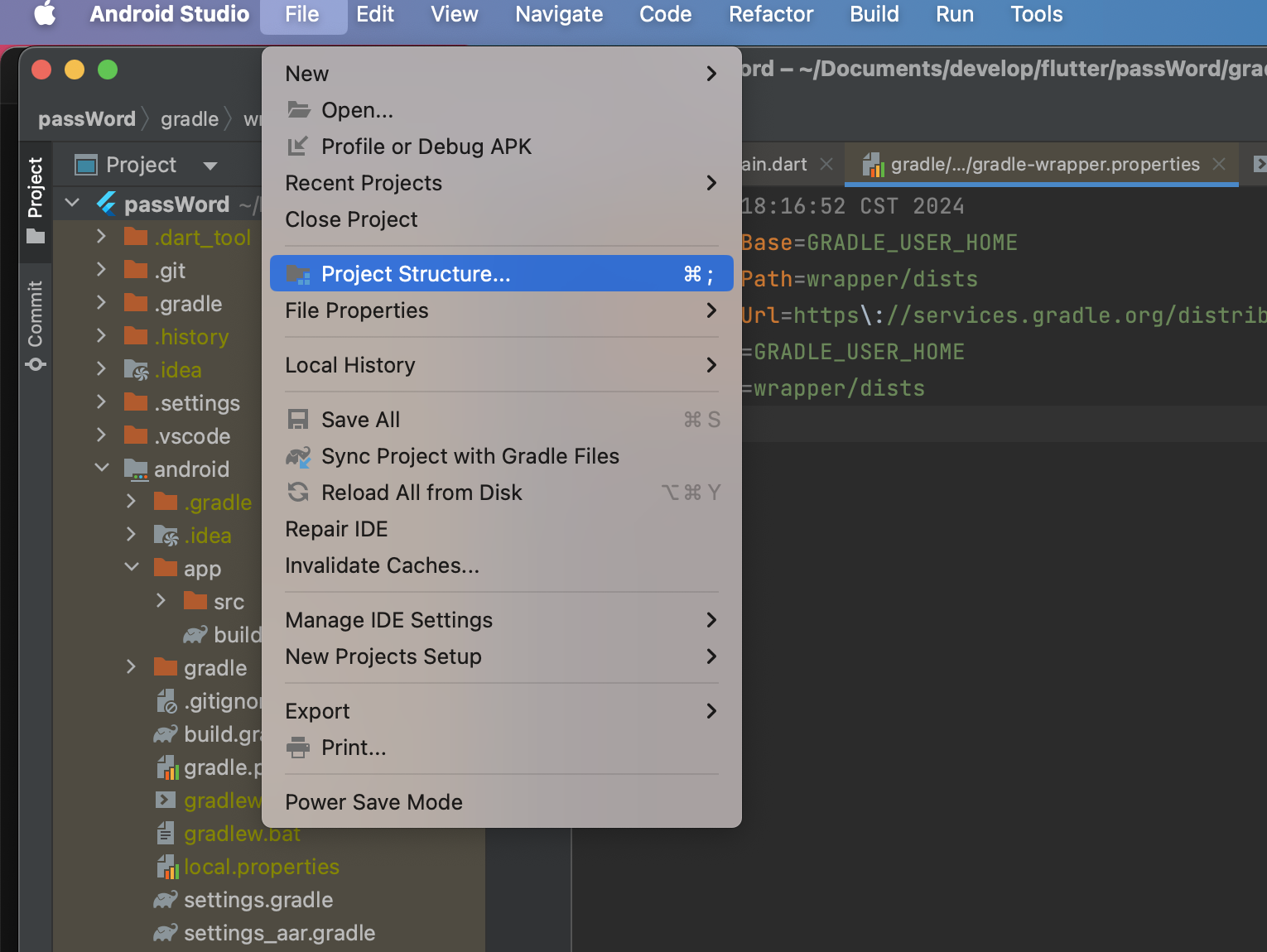The height and width of the screenshot is (952, 1267).
Task: Open the Project view dropdown
Action: point(210,166)
